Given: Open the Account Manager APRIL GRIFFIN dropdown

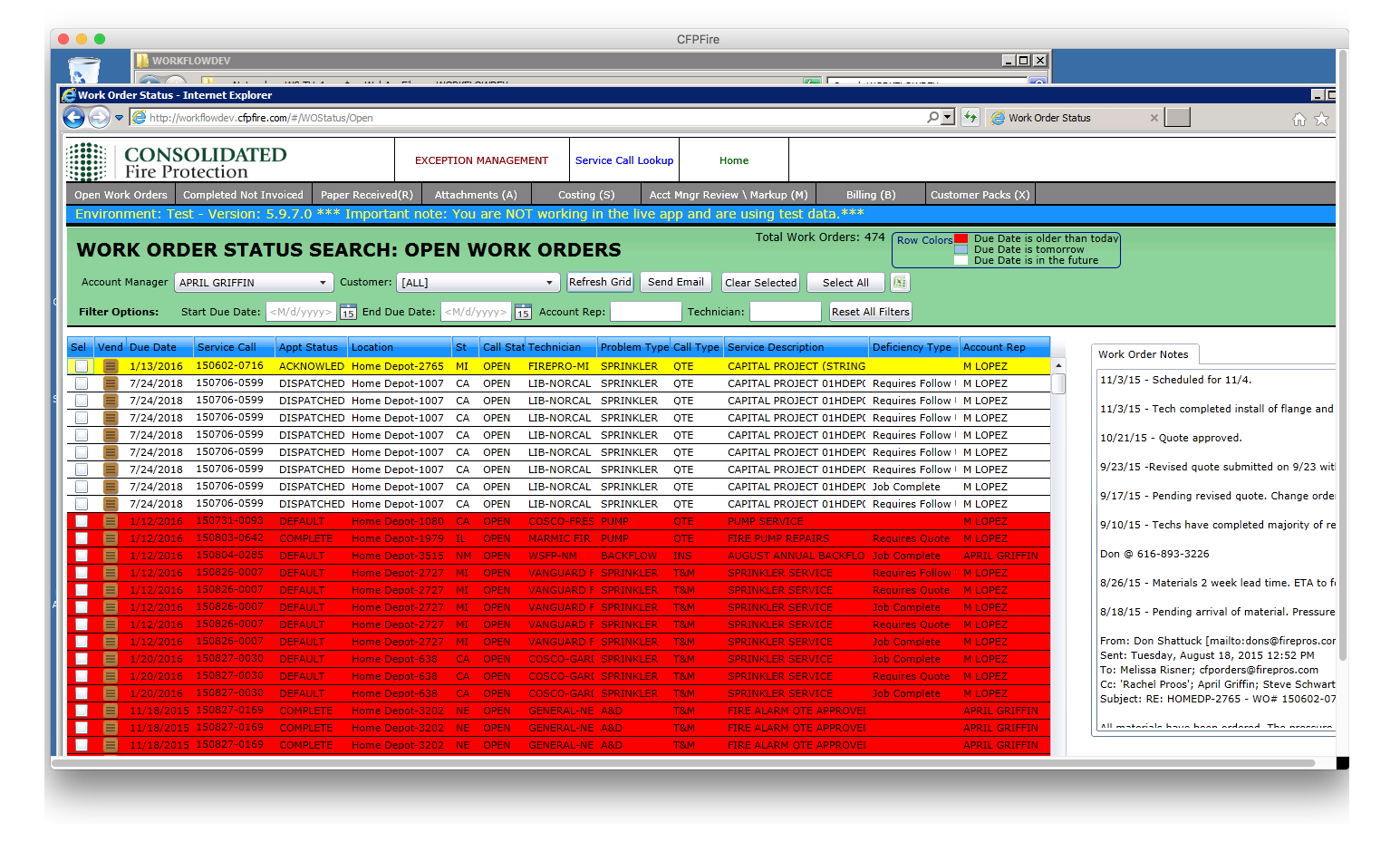Looking at the screenshot, I should click(x=254, y=283).
